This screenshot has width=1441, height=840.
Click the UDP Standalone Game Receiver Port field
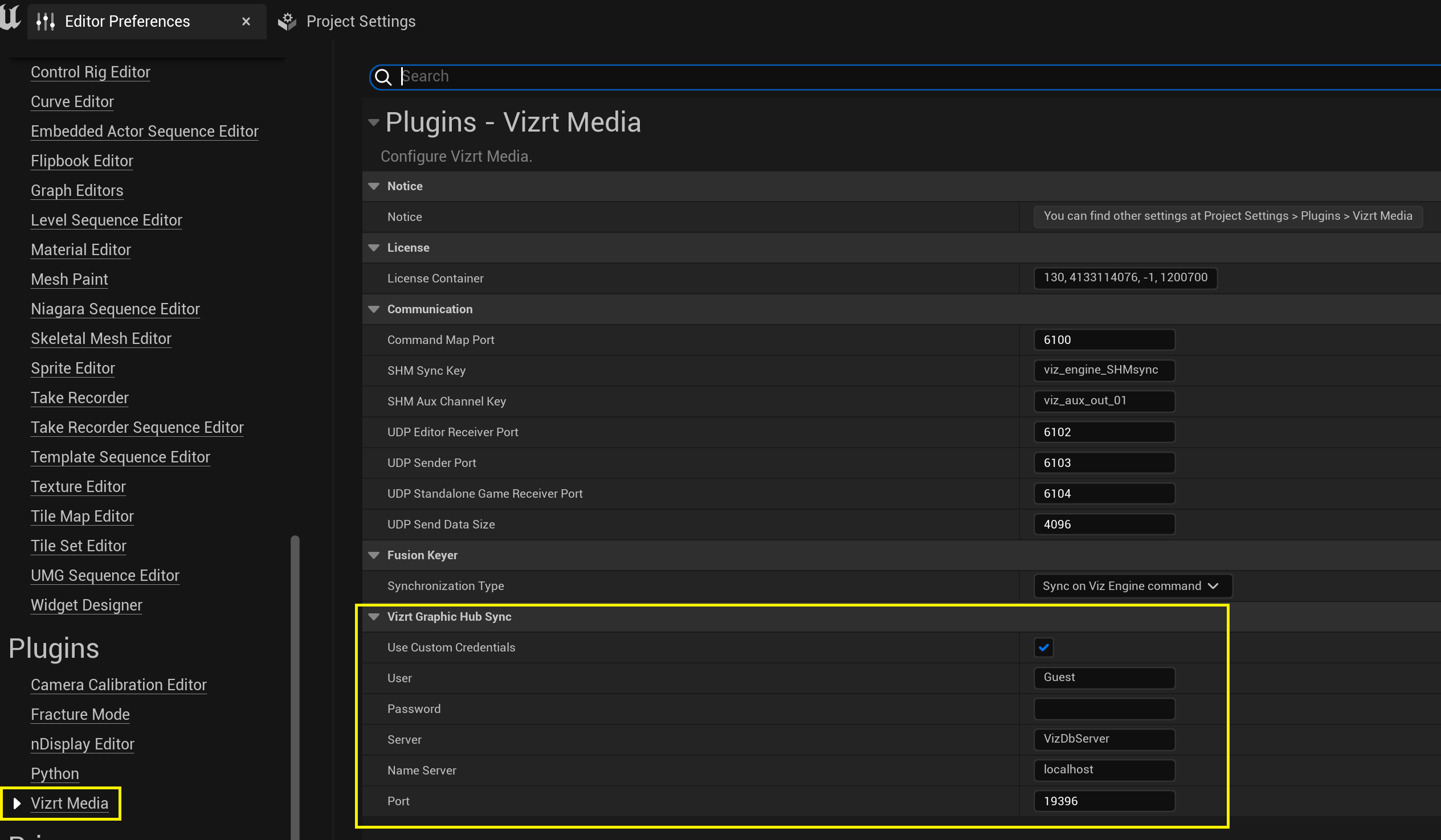coord(1104,494)
